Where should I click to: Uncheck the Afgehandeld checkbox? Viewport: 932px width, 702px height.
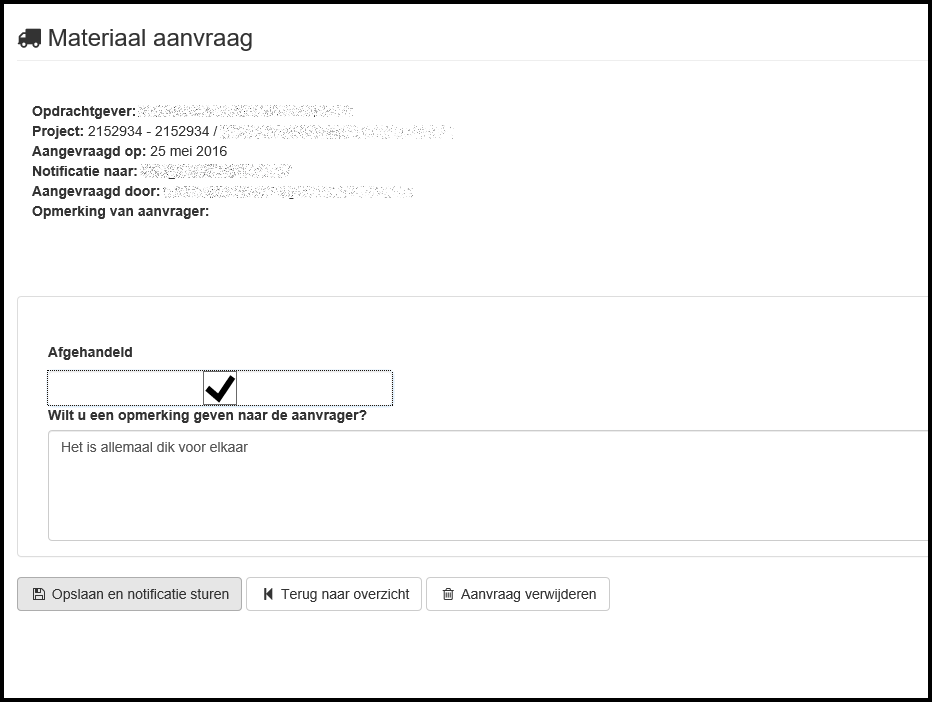pos(220,388)
